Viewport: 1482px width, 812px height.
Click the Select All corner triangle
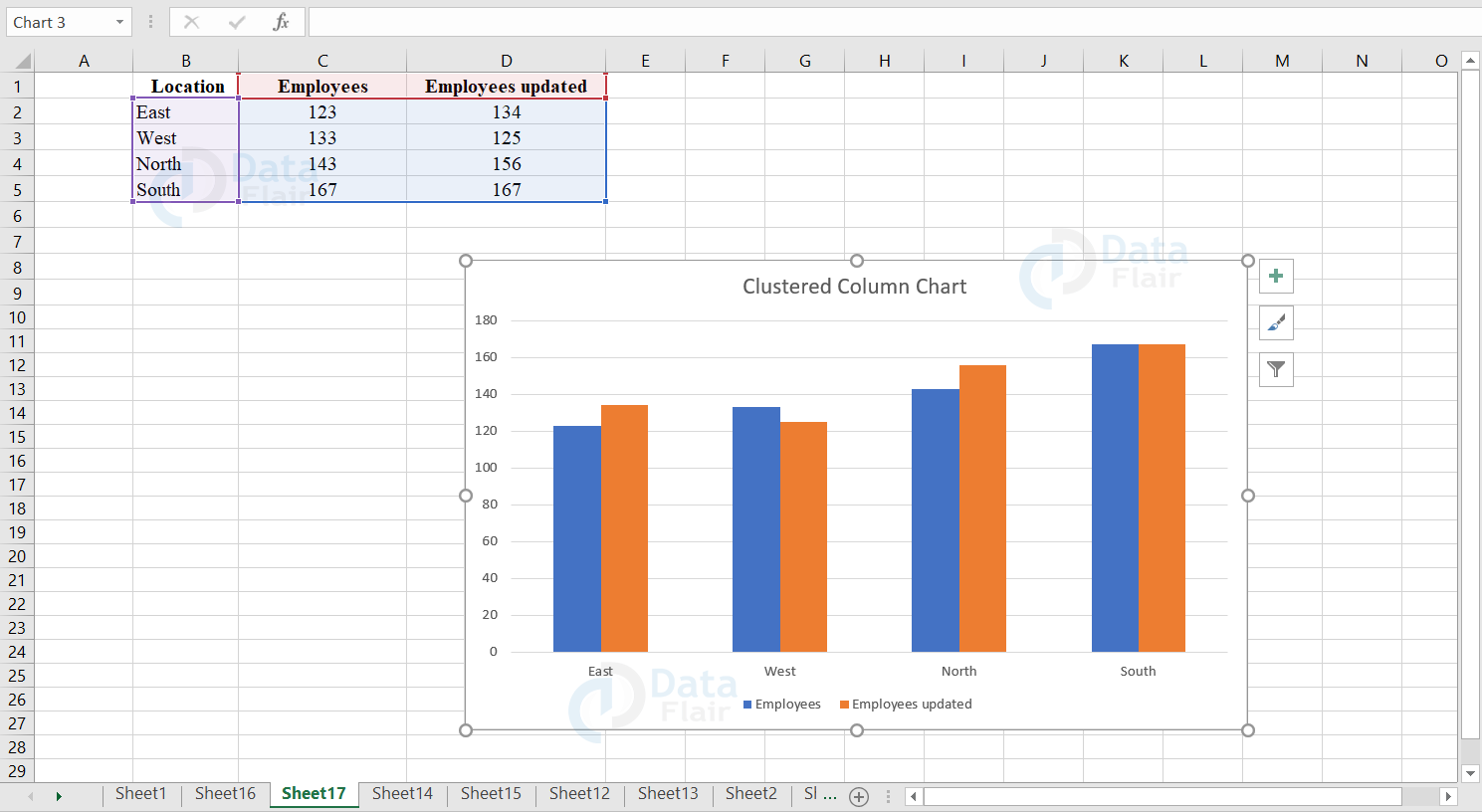pos(22,60)
